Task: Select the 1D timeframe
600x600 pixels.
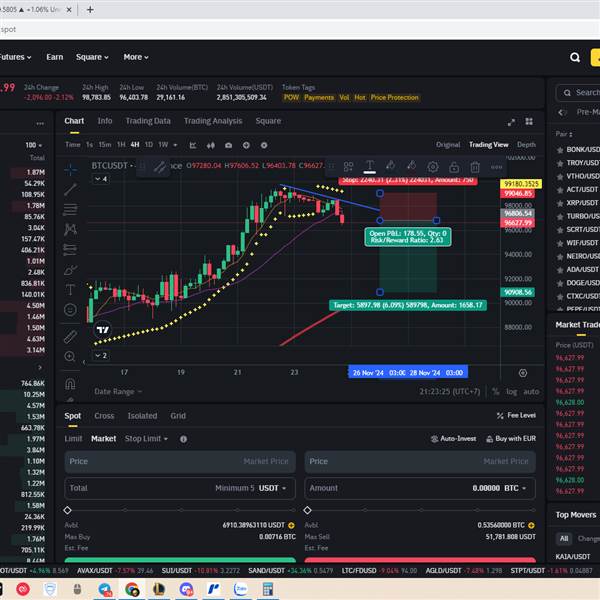Action: tap(149, 145)
